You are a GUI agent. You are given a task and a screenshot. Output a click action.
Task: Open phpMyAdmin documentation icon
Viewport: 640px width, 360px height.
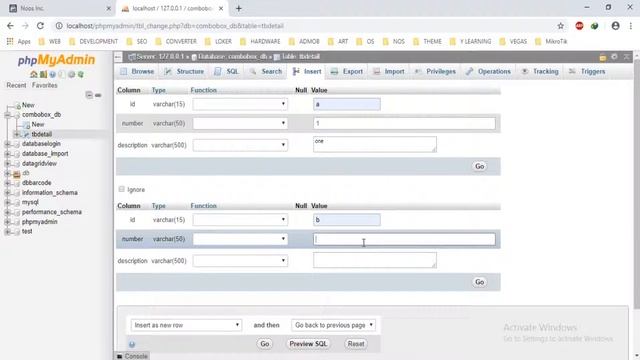[x=53, y=74]
